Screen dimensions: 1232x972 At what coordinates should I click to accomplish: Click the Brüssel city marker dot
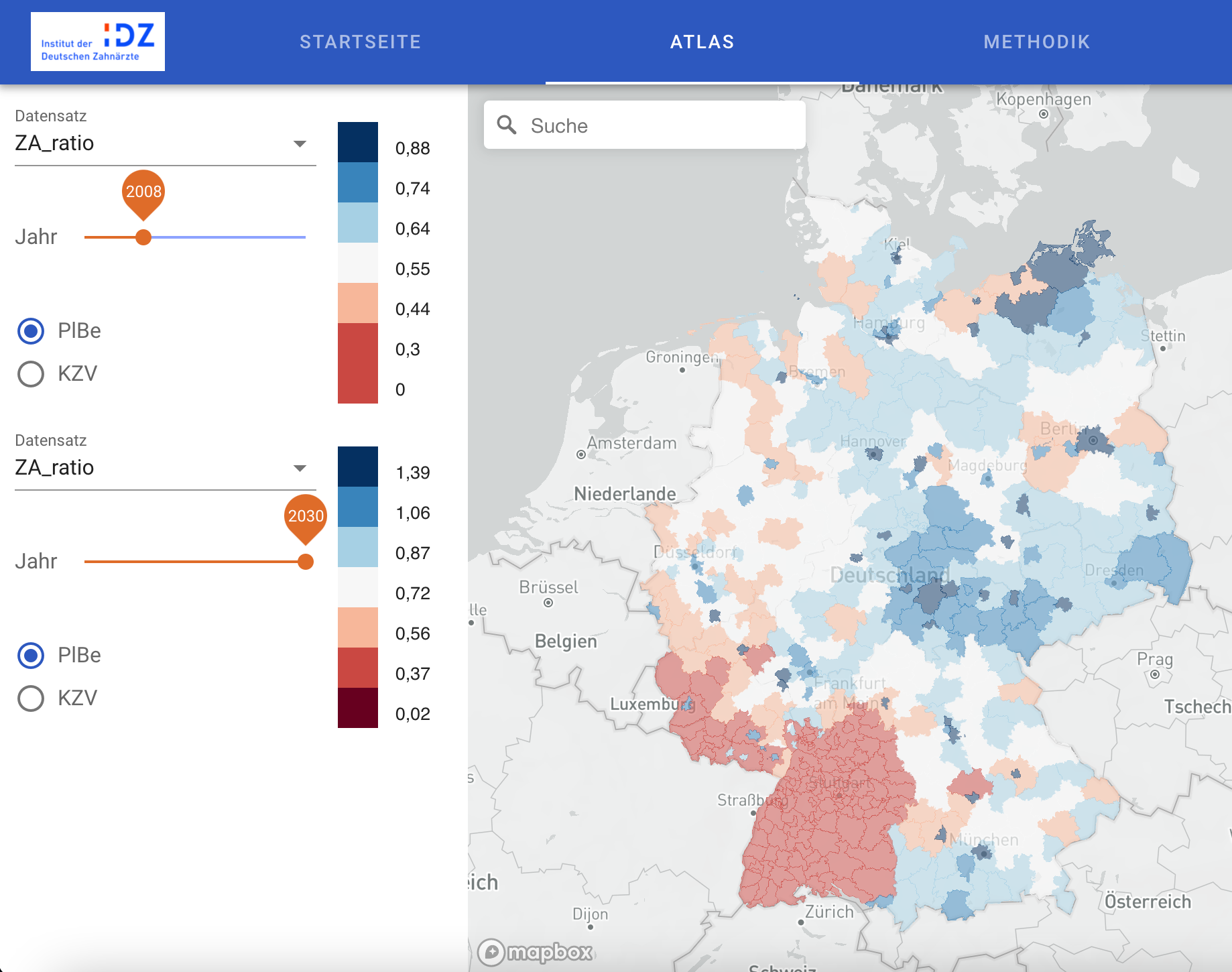pyautogui.click(x=548, y=603)
